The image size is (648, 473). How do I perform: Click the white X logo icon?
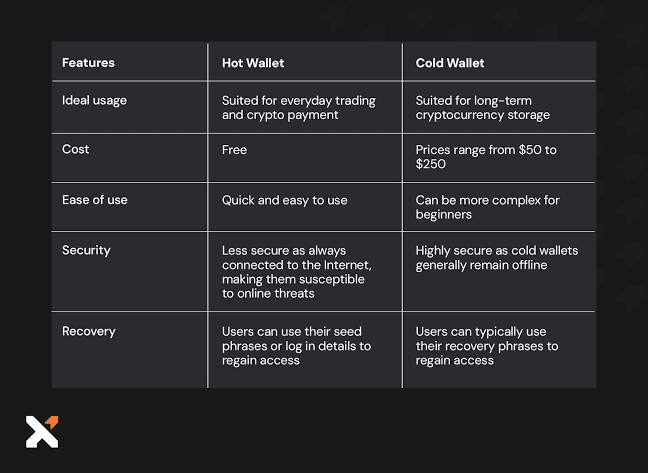point(42,432)
